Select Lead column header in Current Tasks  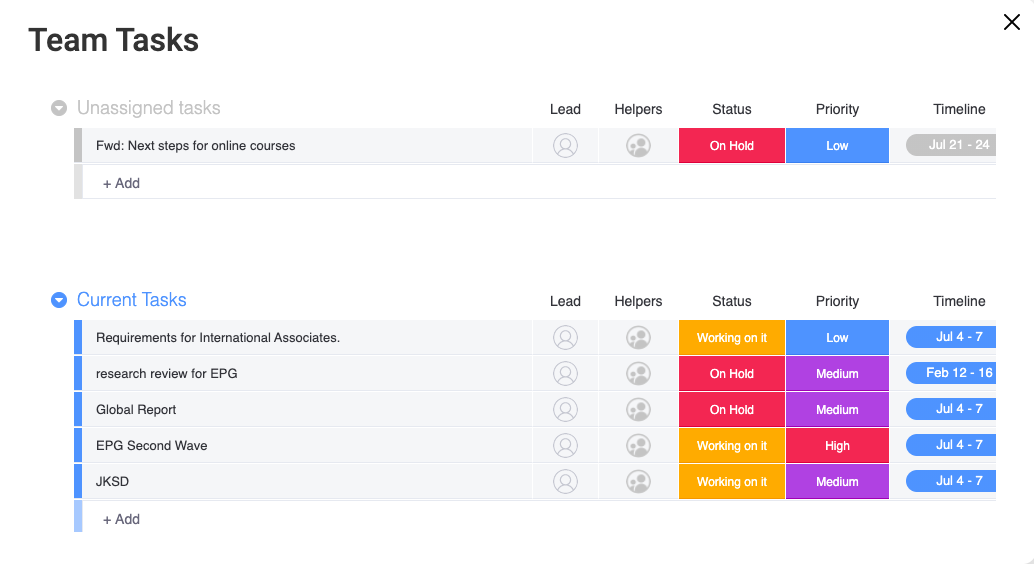click(565, 301)
